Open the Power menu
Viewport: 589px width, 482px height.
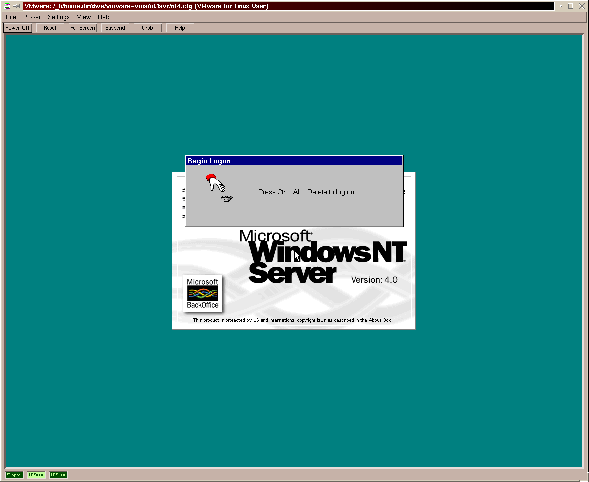pyautogui.click(x=32, y=17)
